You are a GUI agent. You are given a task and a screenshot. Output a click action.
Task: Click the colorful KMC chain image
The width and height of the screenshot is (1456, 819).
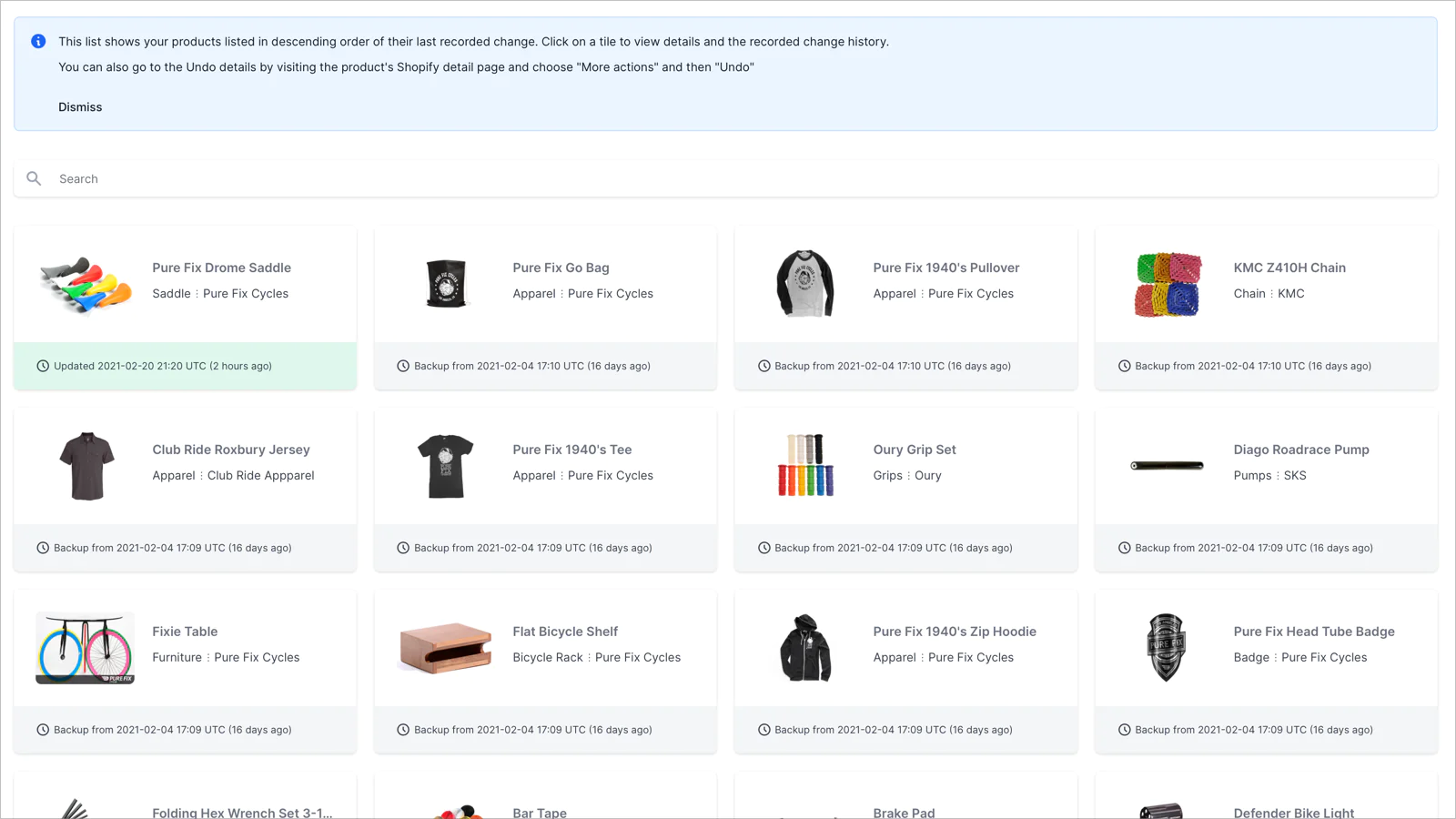1168,284
